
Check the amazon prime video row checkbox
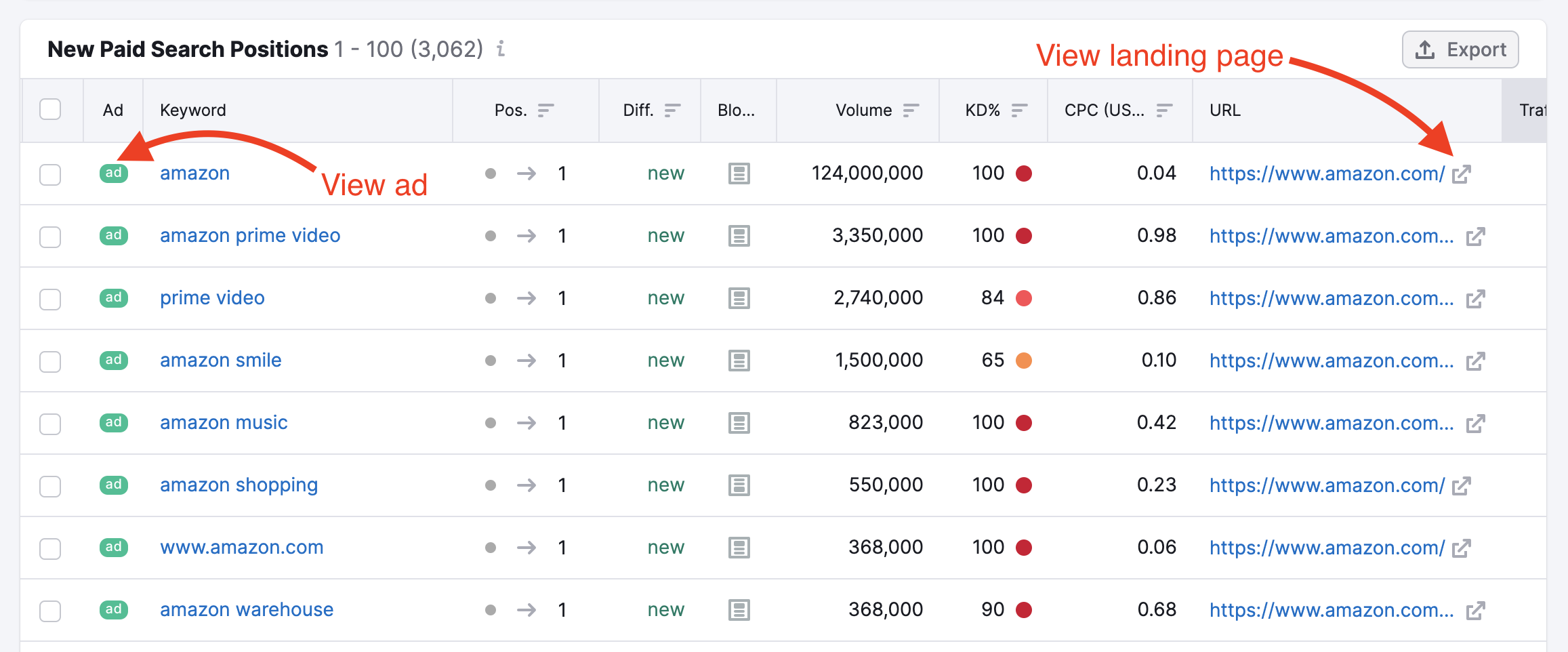click(50, 237)
